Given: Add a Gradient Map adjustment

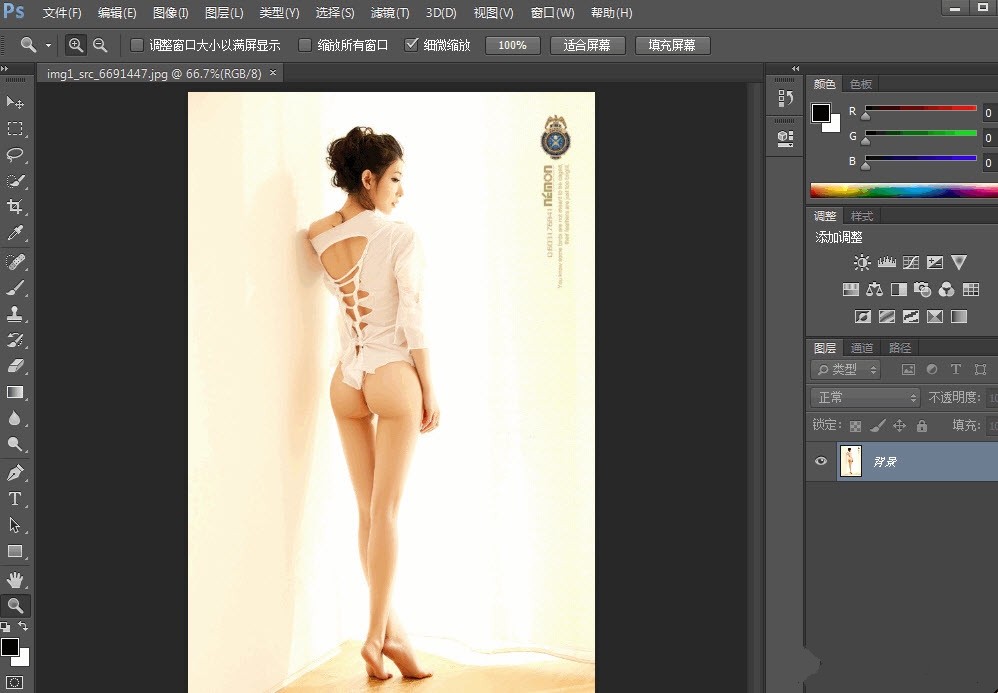Looking at the screenshot, I should [959, 316].
